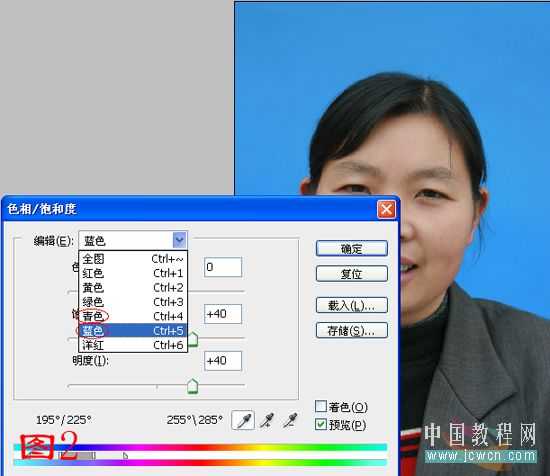The image size is (550, 476).
Task: Open the 载入(L)... button
Action: (x=352, y=306)
